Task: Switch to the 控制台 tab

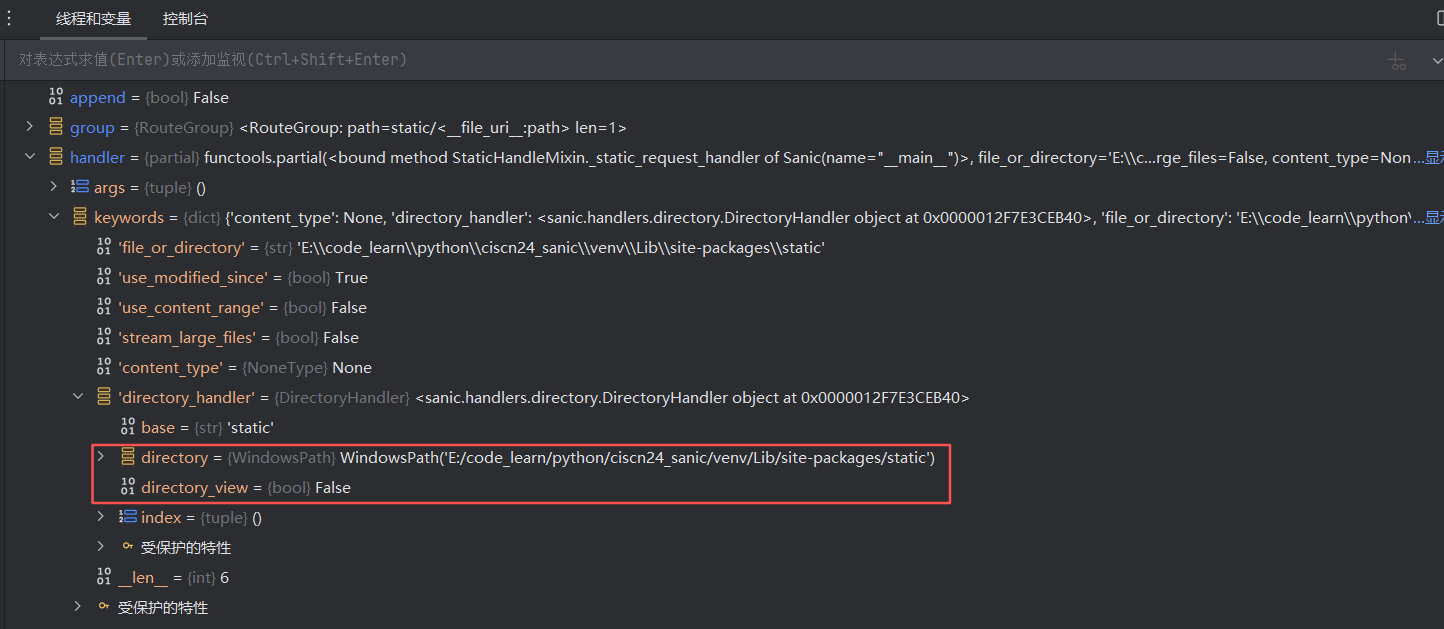Action: click(185, 19)
